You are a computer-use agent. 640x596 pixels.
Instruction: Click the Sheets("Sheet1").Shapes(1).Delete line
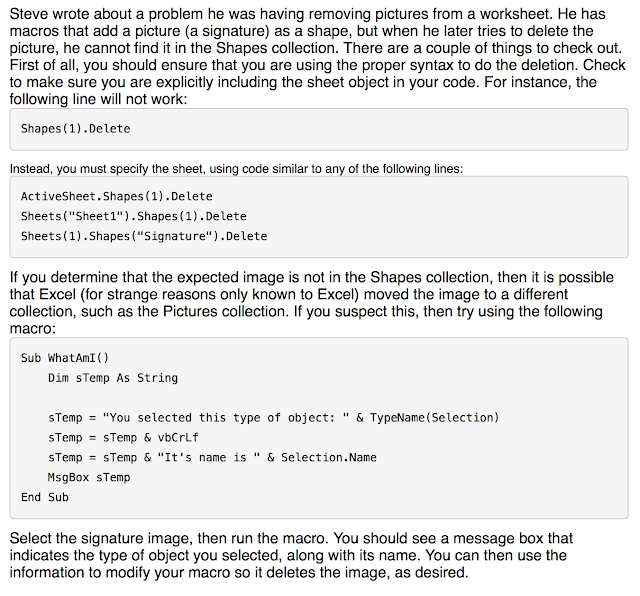pos(134,216)
